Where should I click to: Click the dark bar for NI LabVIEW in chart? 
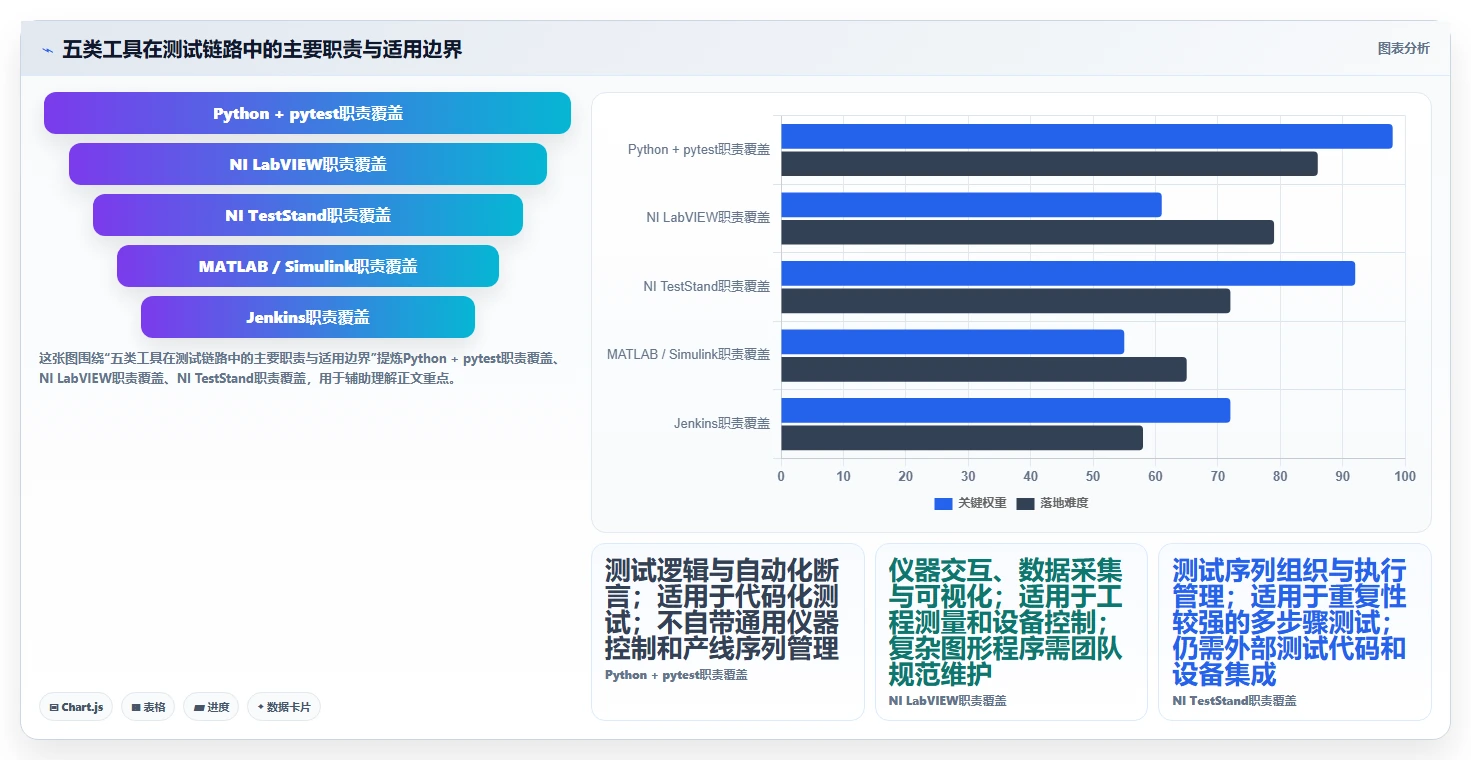click(x=1027, y=232)
